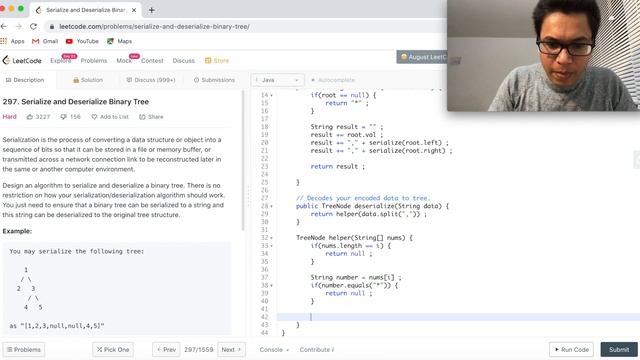
Task: Open YouTube bookmark
Action: click(82, 41)
